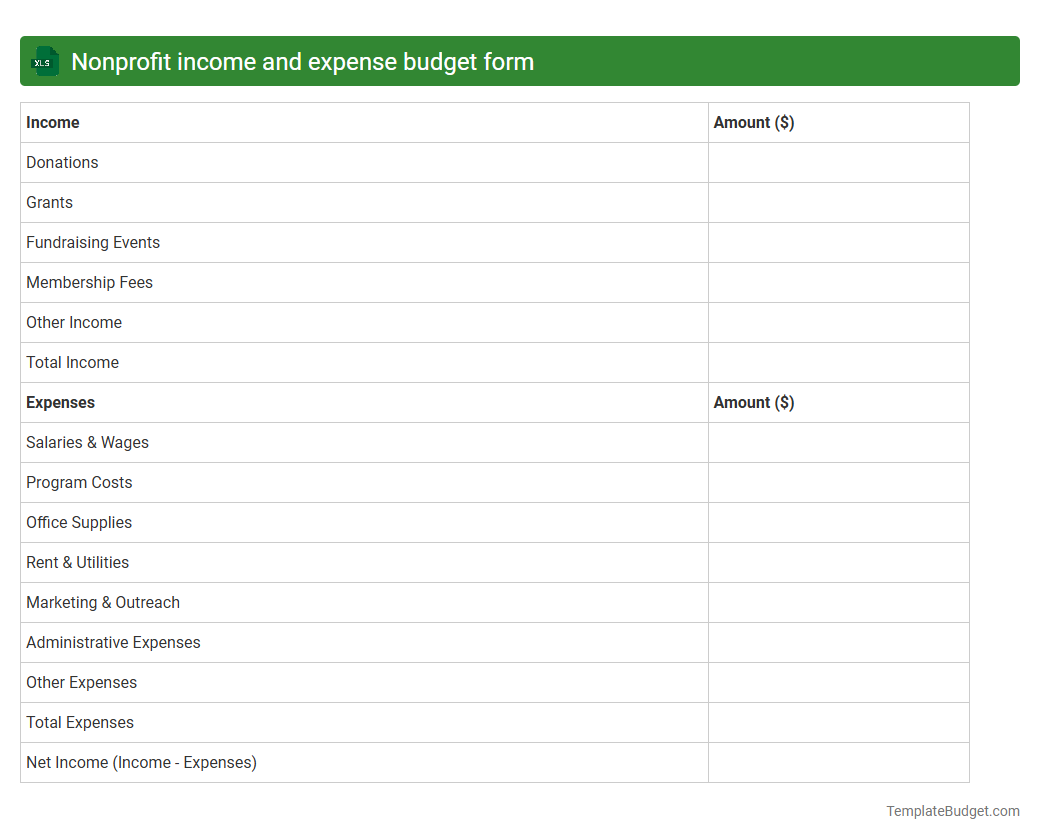Click the amount cell for Program Costs

click(838, 482)
